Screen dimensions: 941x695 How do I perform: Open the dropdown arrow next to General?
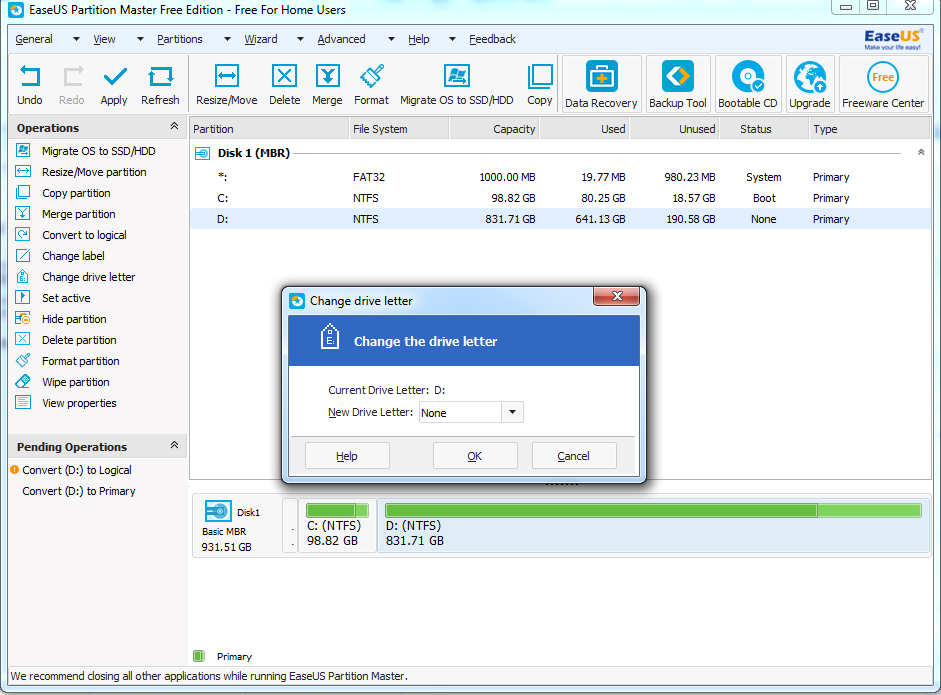(76, 39)
